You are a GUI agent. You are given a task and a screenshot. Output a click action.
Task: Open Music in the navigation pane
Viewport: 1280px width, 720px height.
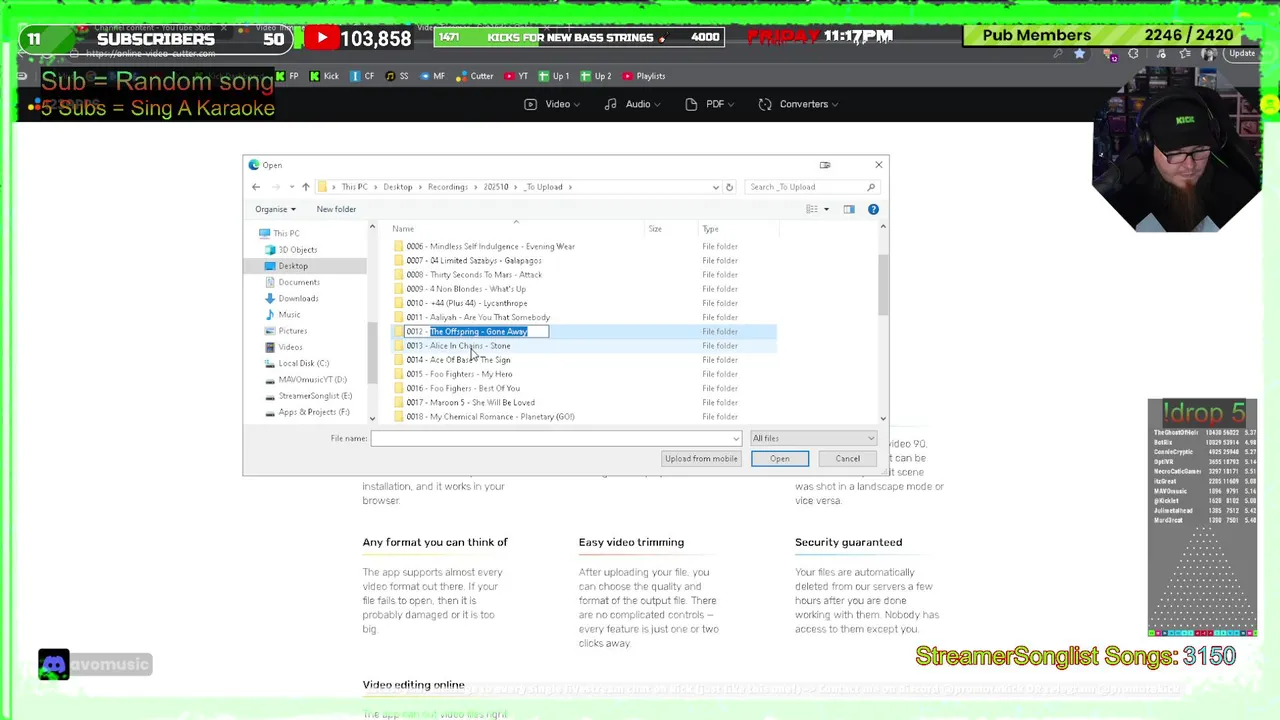pos(289,314)
